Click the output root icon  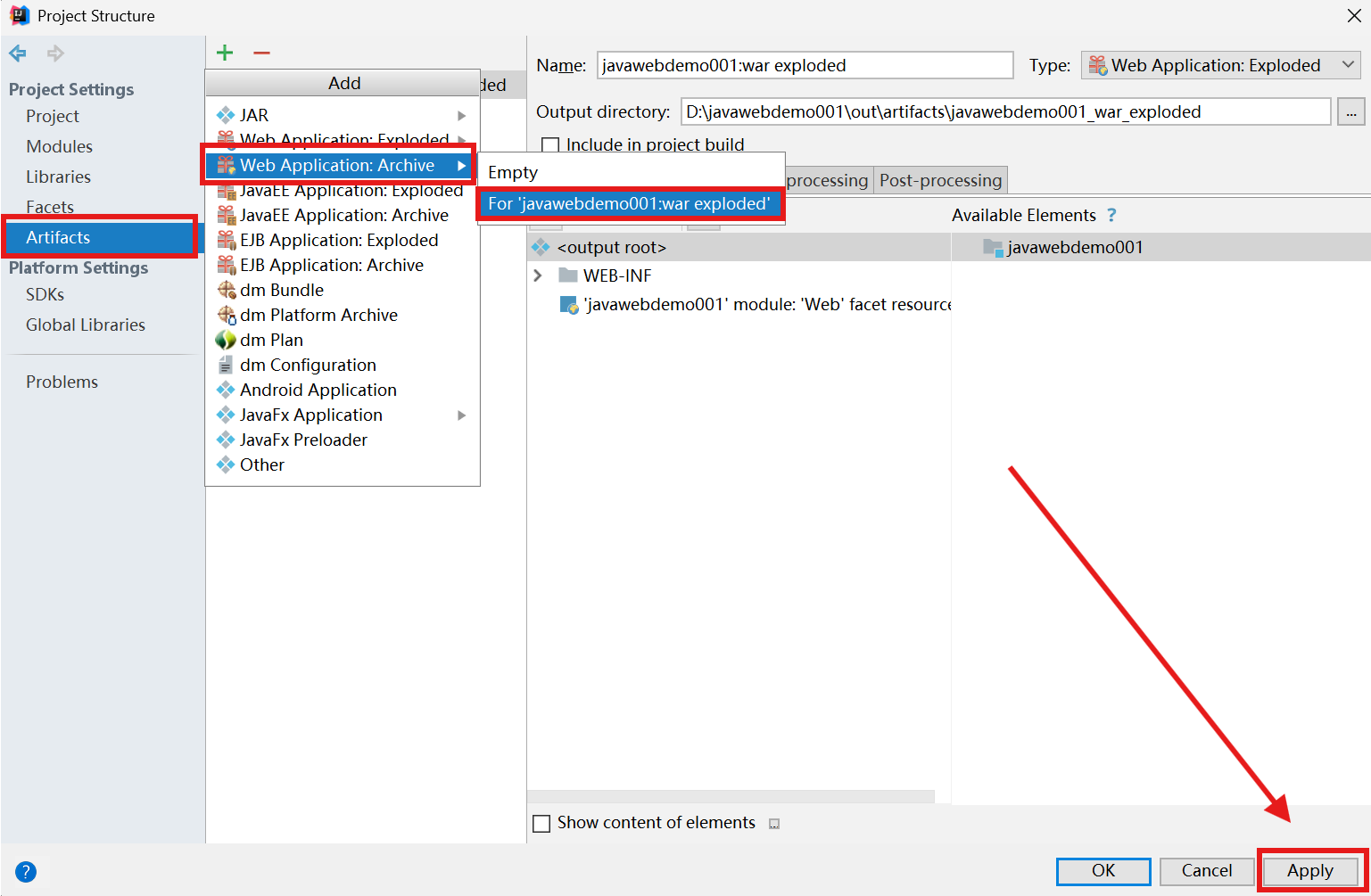click(x=541, y=247)
